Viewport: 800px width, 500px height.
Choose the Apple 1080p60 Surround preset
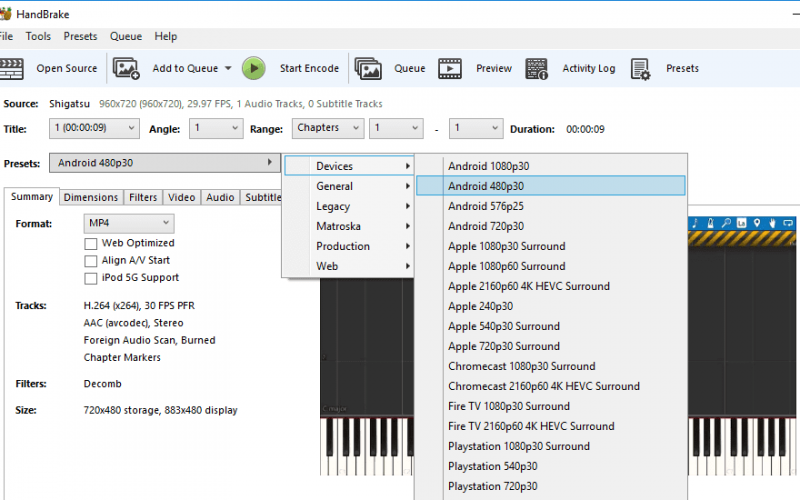(x=551, y=266)
